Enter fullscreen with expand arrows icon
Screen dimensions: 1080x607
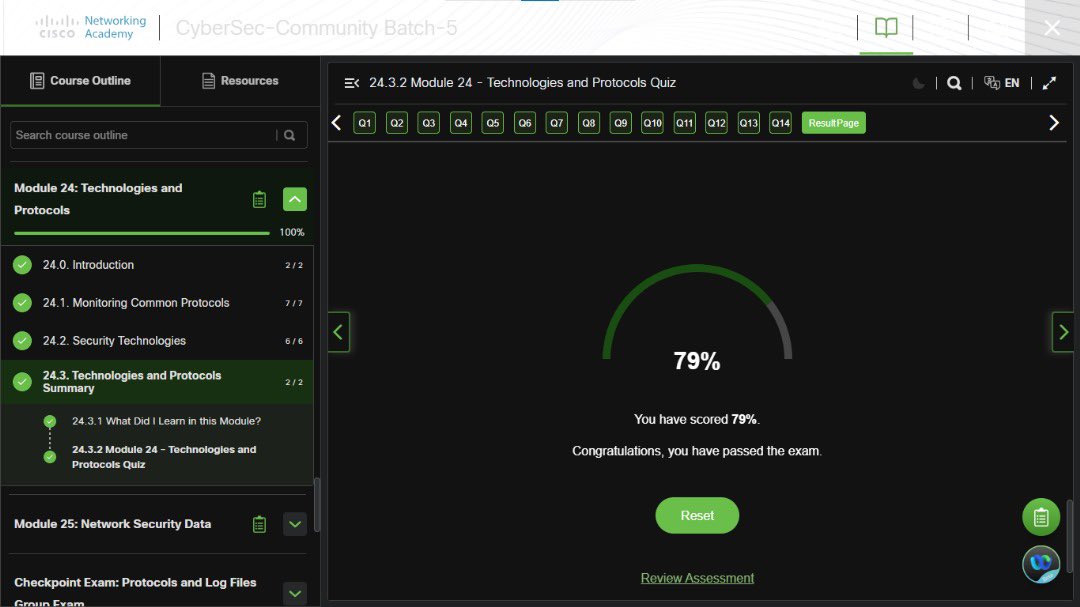click(x=1049, y=83)
